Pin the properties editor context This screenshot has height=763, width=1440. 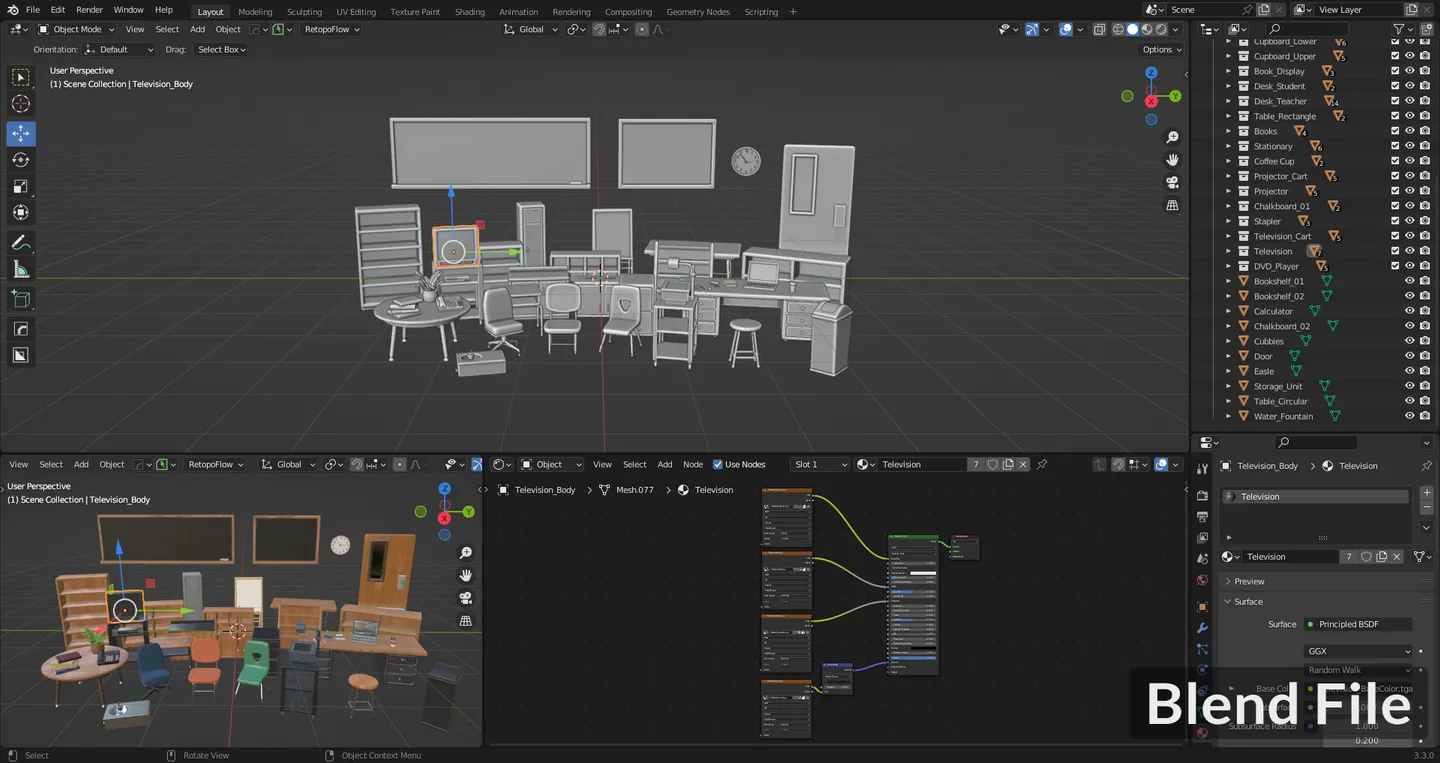click(1426, 466)
